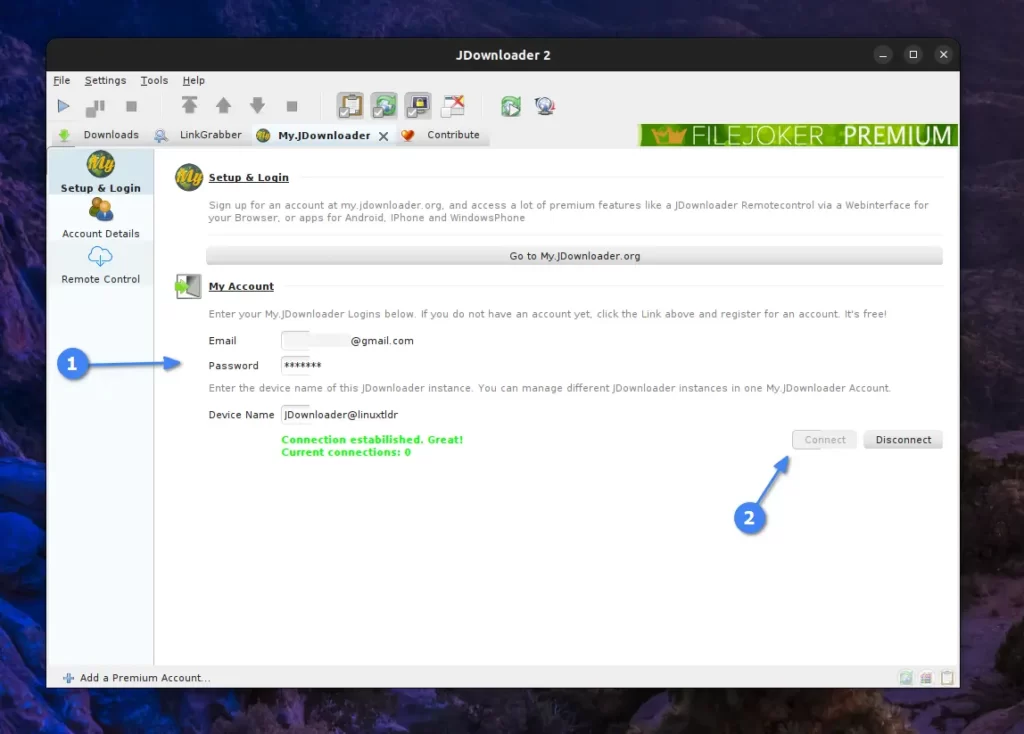The height and width of the screenshot is (734, 1024).
Task: Click the Setup & Login heading
Action: 248,178
